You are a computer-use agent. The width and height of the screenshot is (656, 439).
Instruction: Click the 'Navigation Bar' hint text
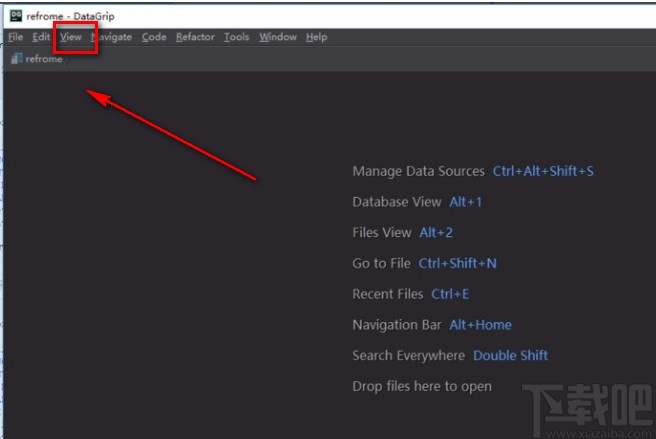(397, 325)
